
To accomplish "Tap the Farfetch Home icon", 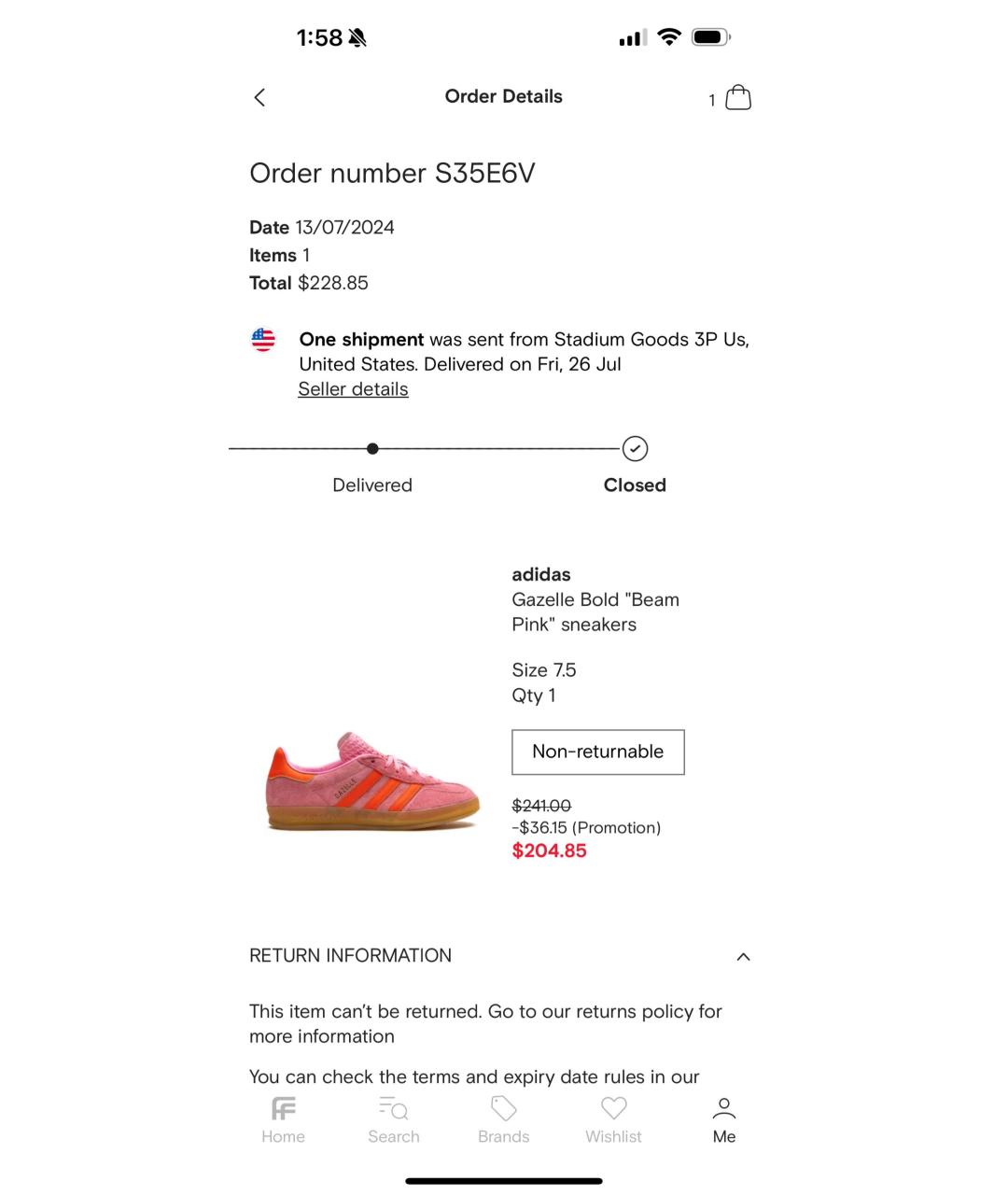I will [x=283, y=1109].
